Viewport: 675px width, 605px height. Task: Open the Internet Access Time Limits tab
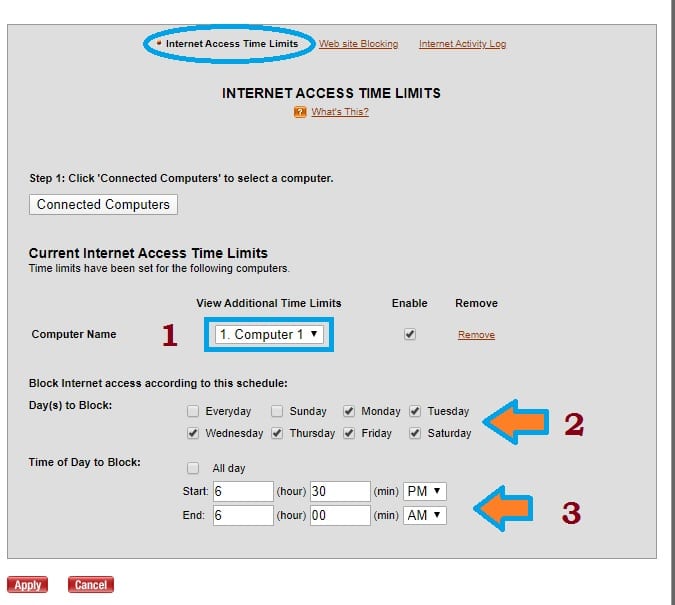tap(231, 44)
